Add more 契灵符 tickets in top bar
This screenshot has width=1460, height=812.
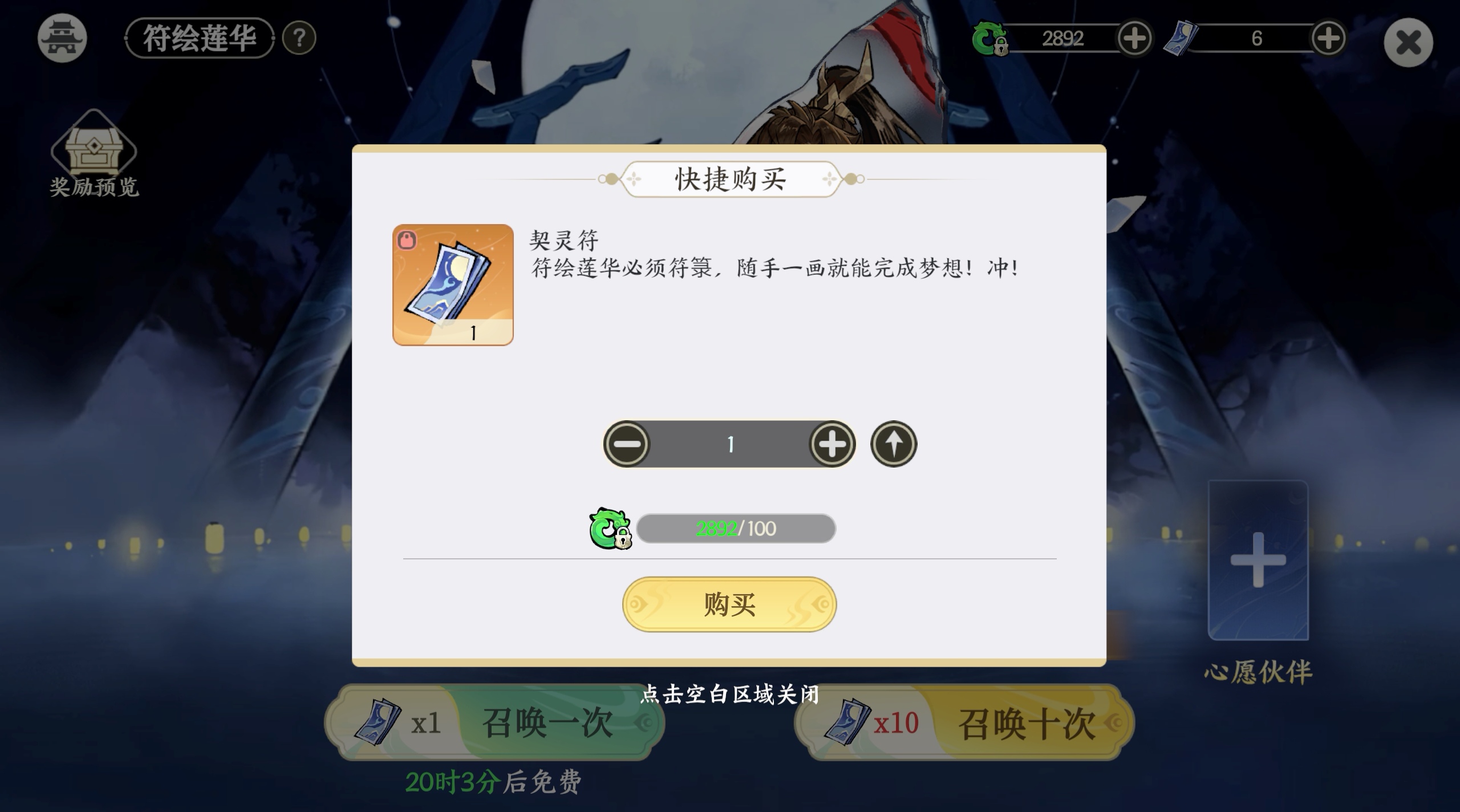click(1328, 38)
